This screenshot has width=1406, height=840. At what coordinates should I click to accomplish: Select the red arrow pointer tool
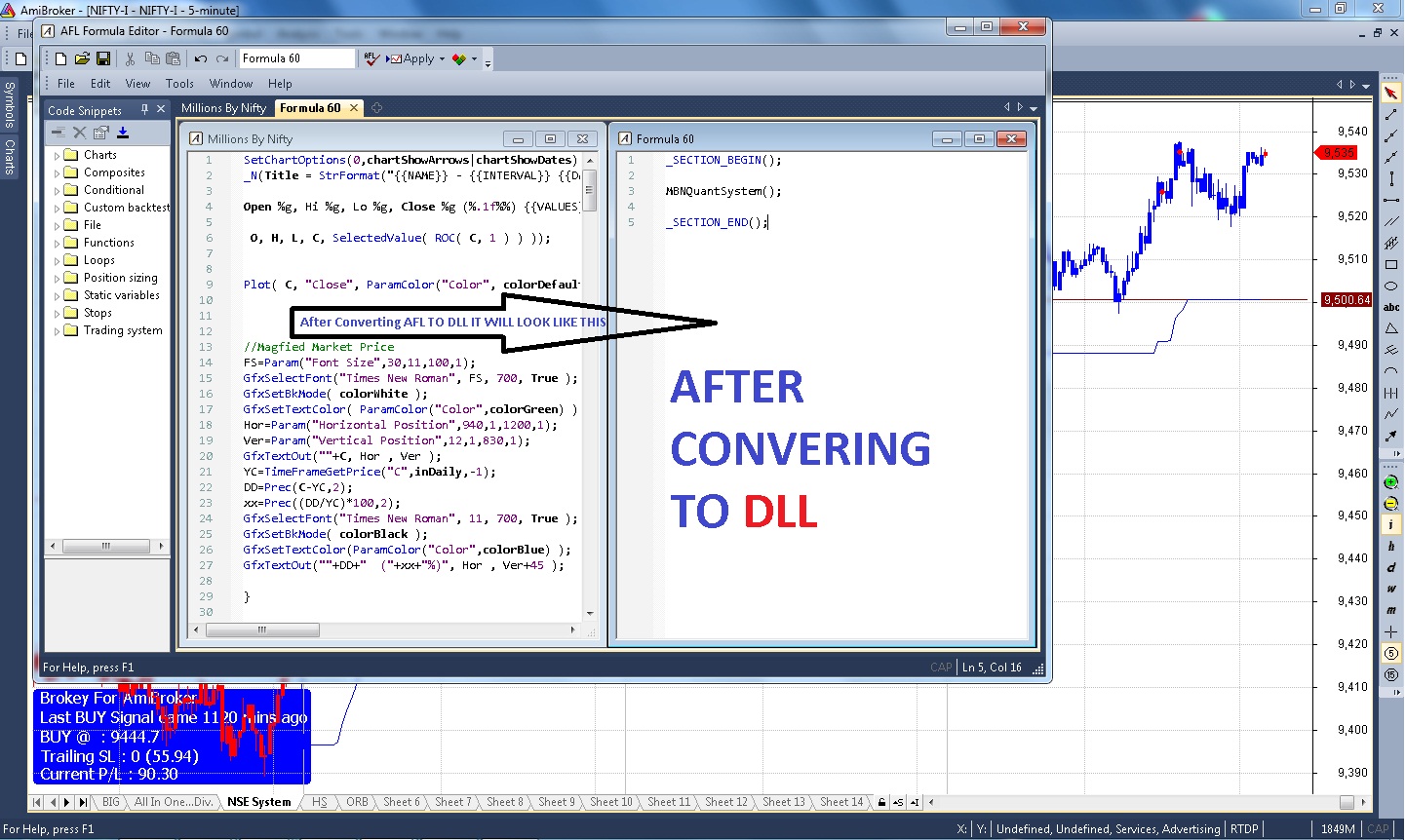[1391, 93]
